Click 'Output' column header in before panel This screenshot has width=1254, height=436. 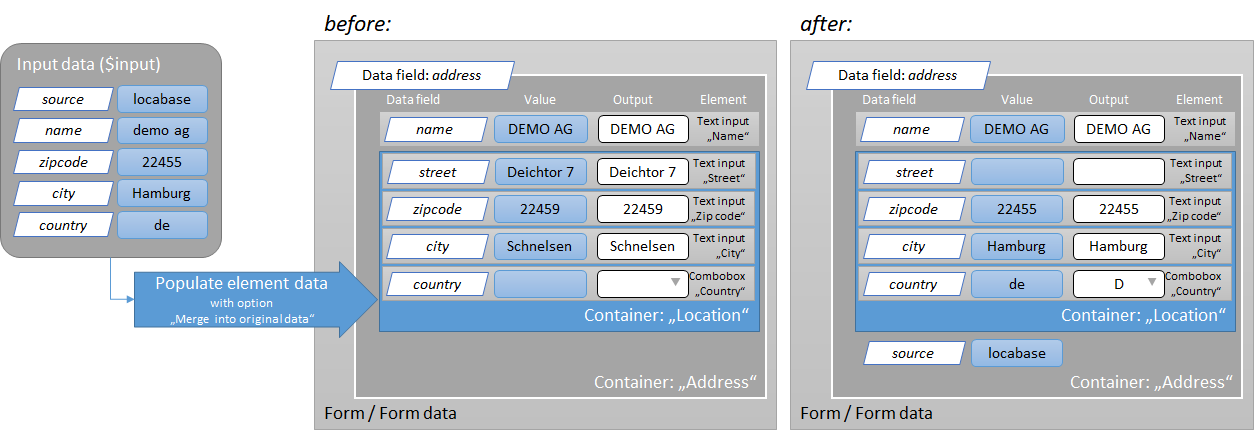click(633, 100)
